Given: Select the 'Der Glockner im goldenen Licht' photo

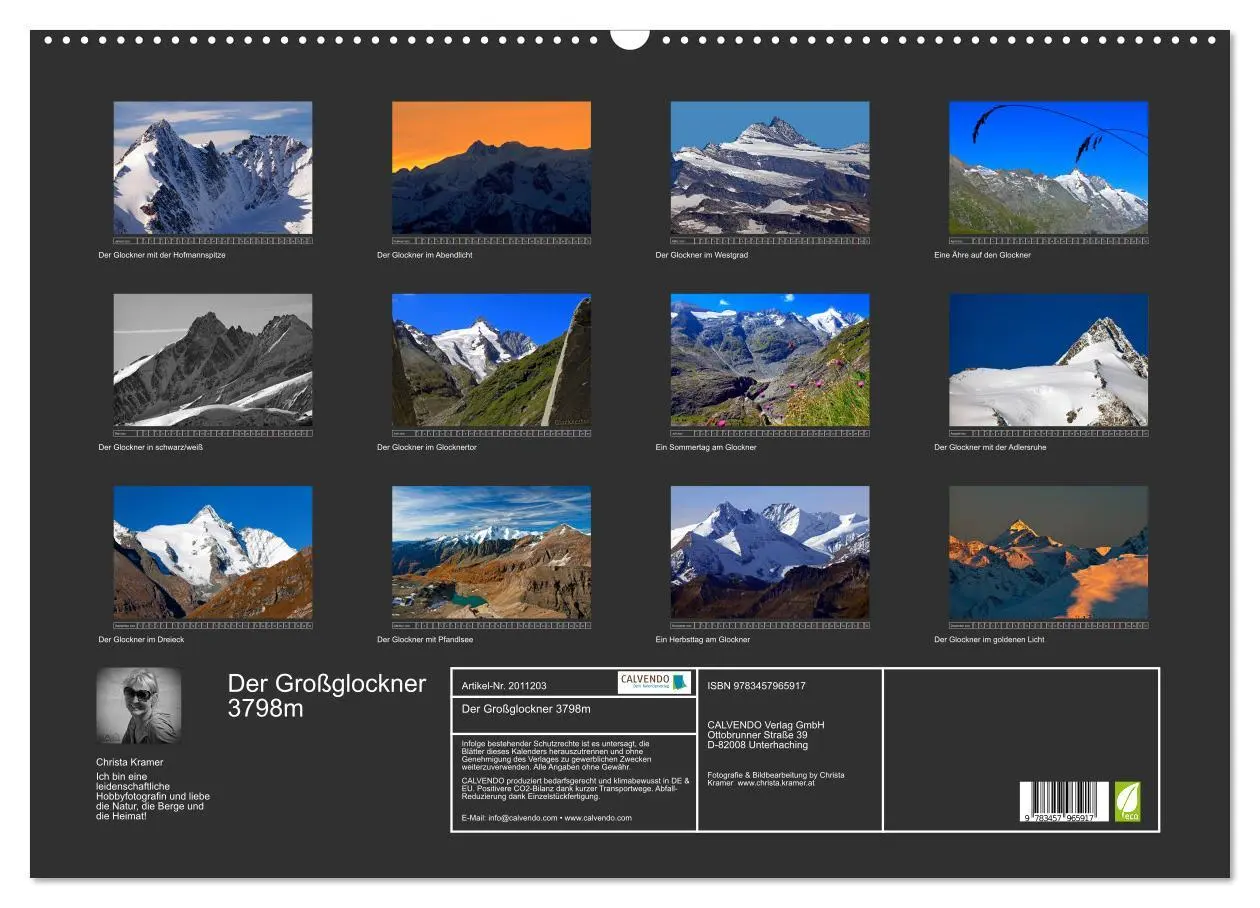Looking at the screenshot, I should [1051, 557].
